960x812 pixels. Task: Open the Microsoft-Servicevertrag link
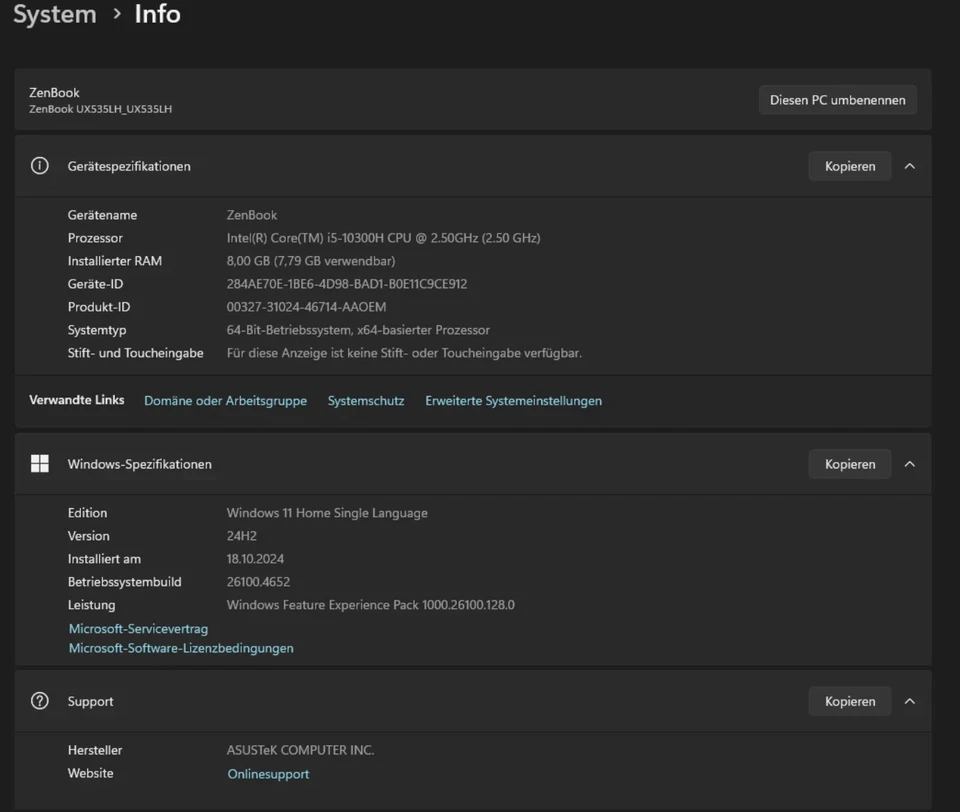(x=138, y=629)
